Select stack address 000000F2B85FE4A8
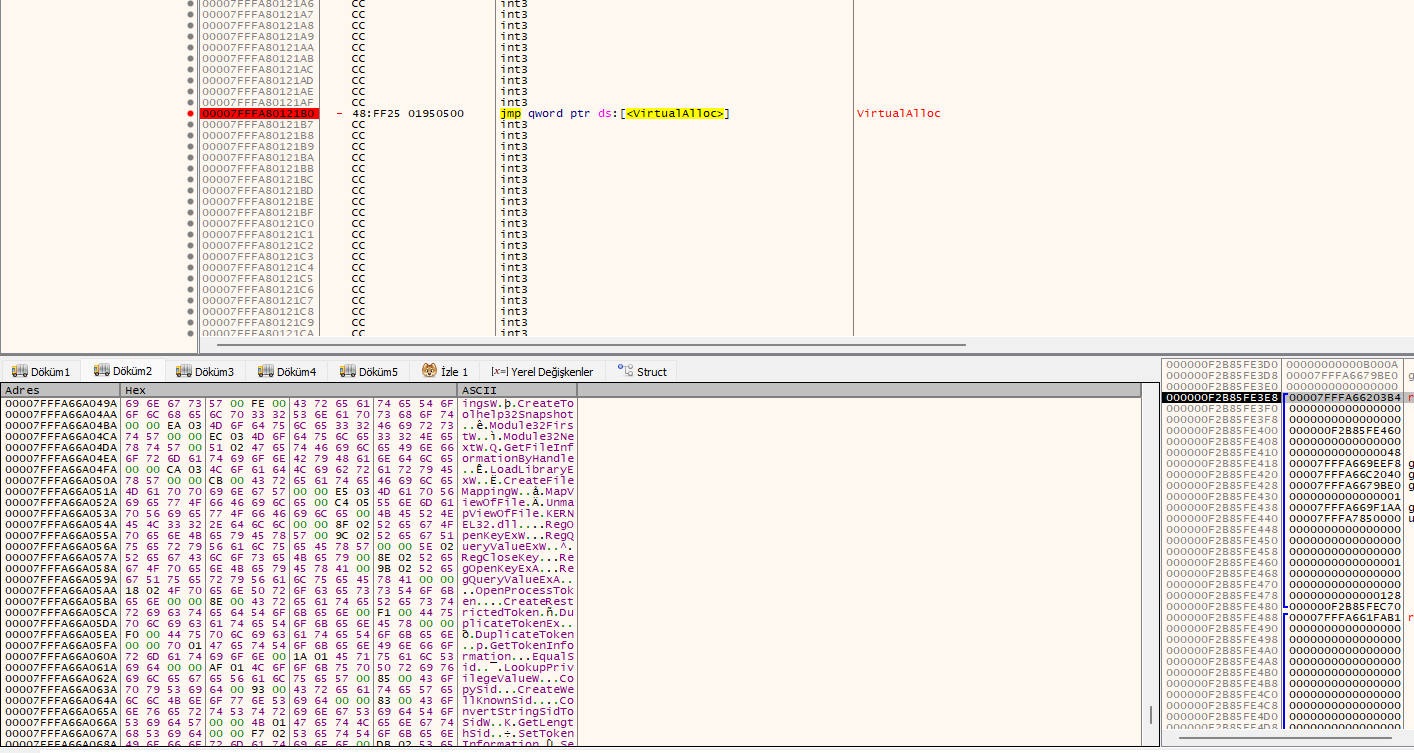Viewport: 1414px width, 753px height. tap(1222, 662)
